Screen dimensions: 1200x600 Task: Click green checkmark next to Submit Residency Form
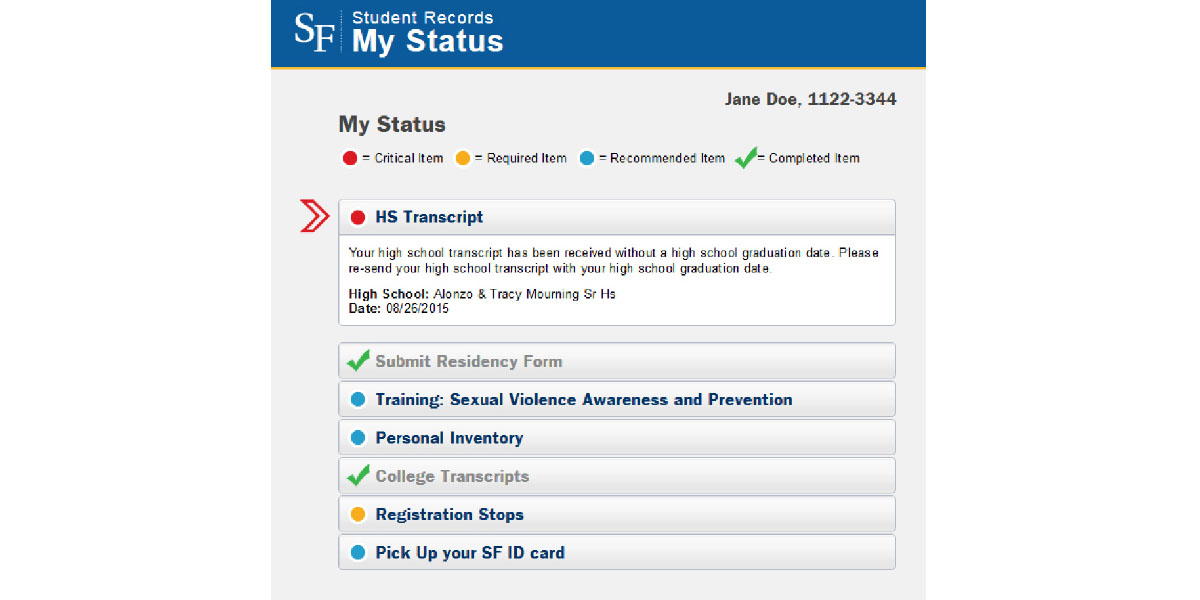coord(358,360)
